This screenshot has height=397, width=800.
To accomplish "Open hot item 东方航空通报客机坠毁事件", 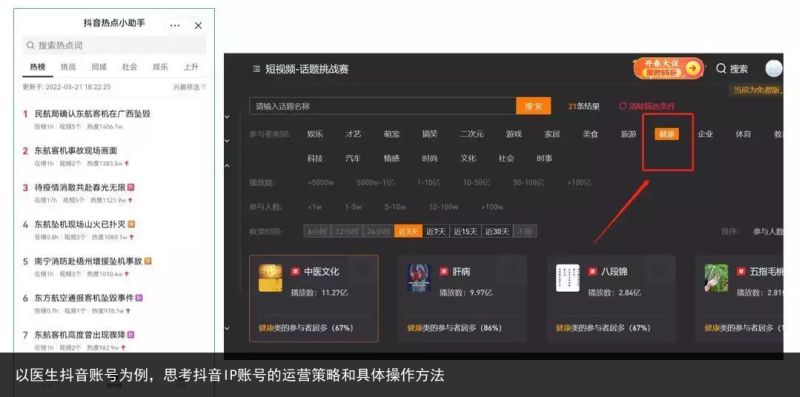I will [84, 298].
